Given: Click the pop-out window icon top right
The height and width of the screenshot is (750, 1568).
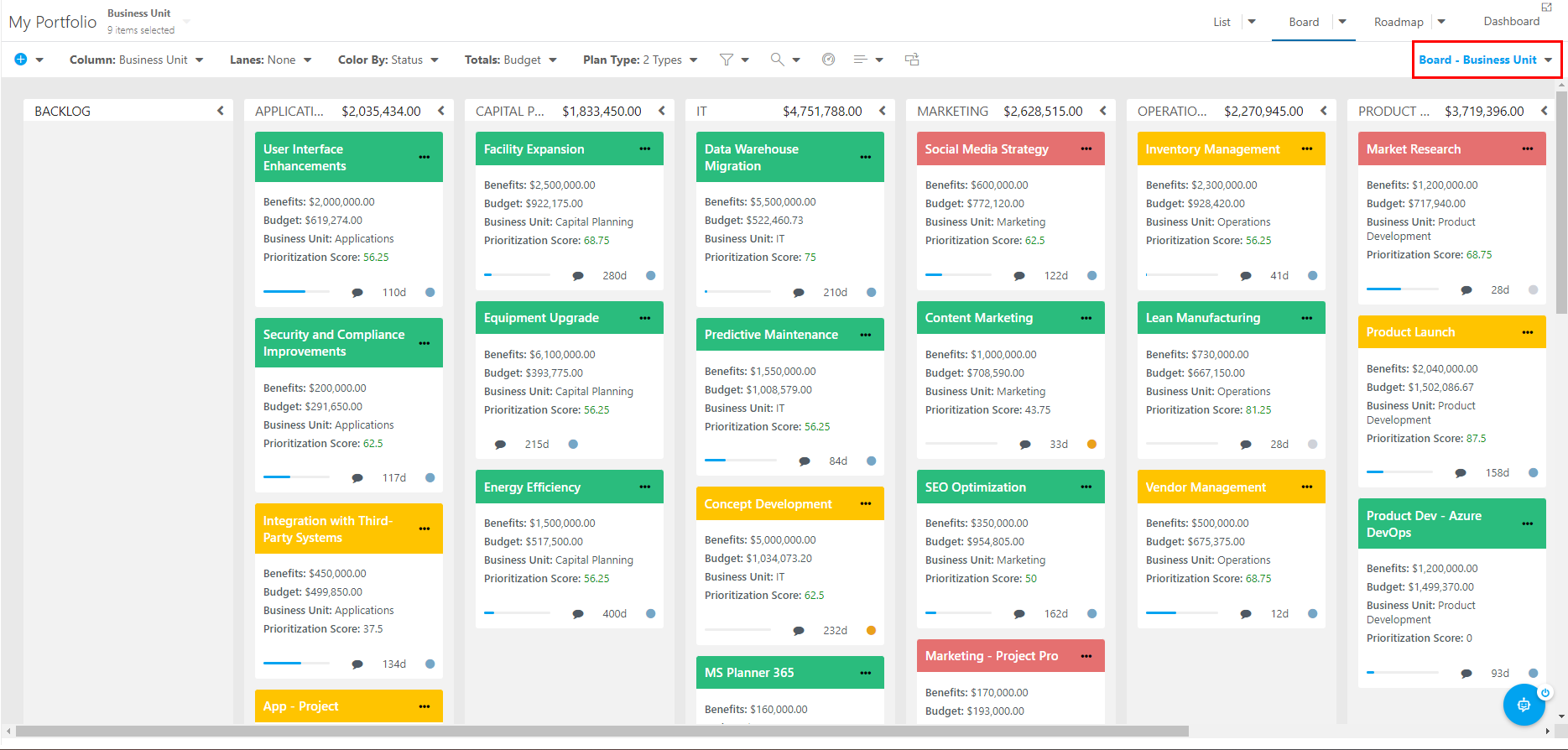Looking at the screenshot, I should click(x=1547, y=7).
